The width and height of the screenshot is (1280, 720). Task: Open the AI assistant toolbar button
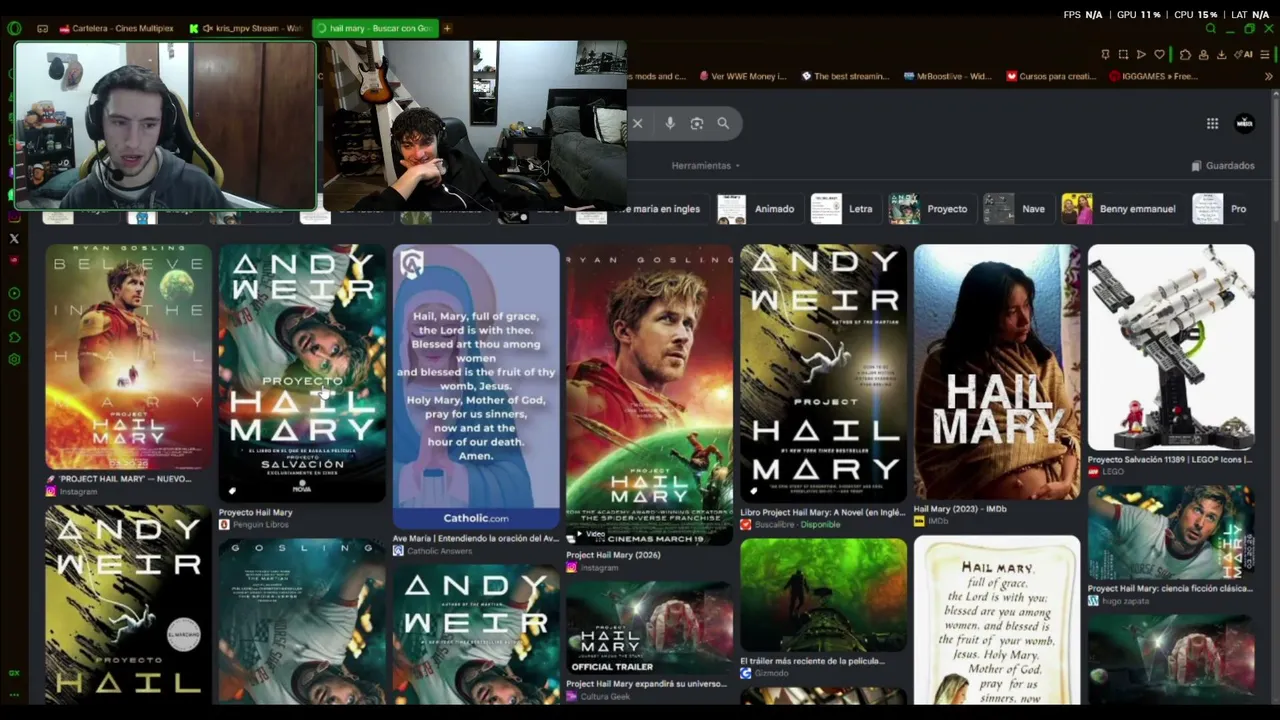(x=1244, y=54)
